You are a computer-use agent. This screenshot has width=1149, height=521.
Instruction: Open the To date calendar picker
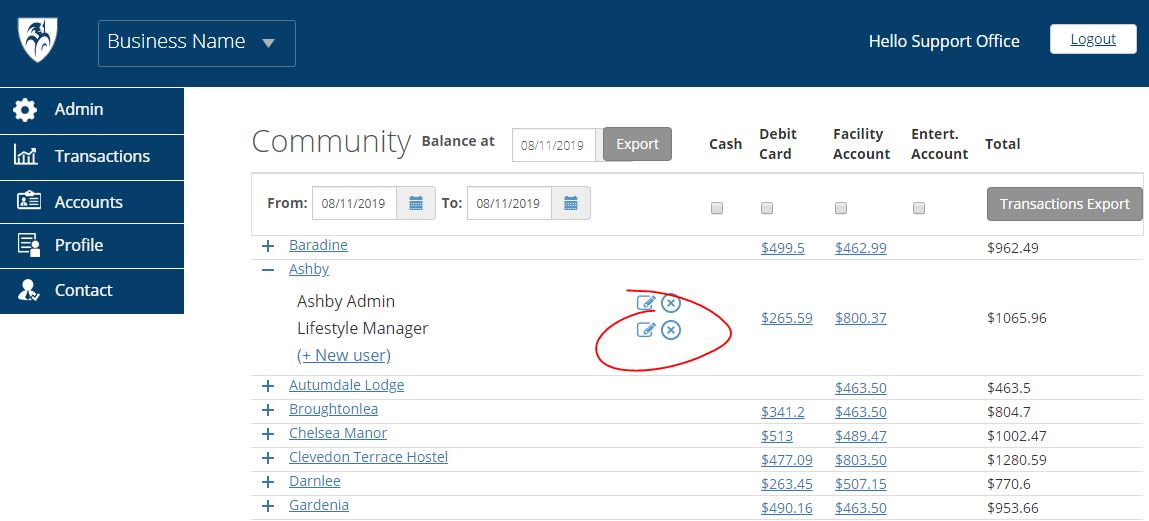click(571, 203)
